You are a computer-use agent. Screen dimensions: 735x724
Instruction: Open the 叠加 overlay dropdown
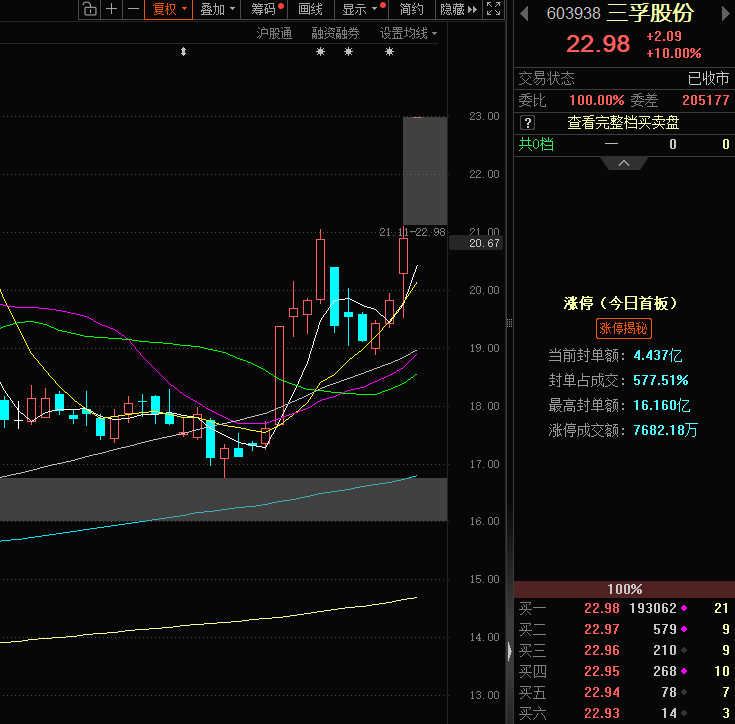(217, 9)
